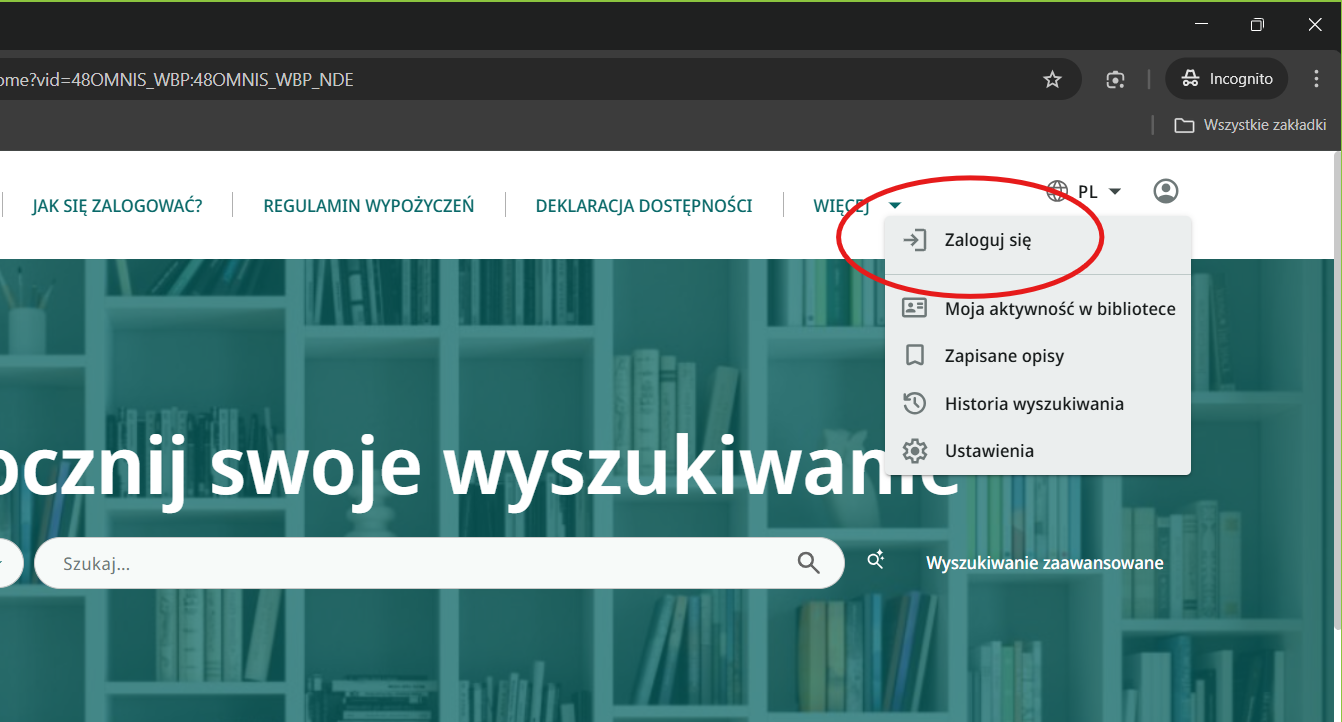Open the PL language selector
This screenshot has width=1342, height=722.
[1084, 191]
